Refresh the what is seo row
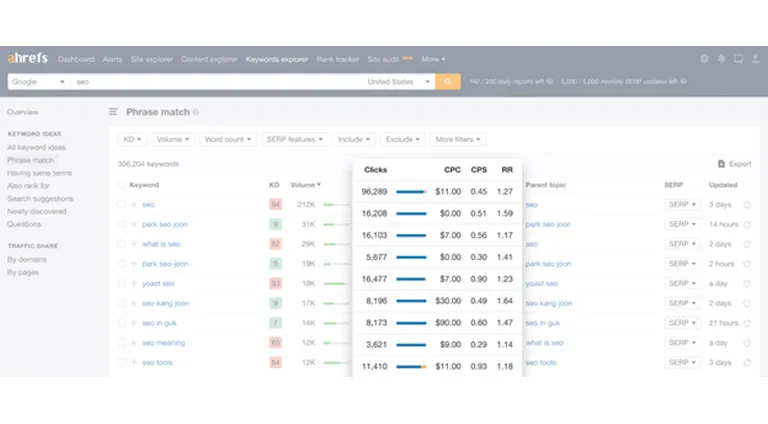The height and width of the screenshot is (424, 768). (747, 244)
